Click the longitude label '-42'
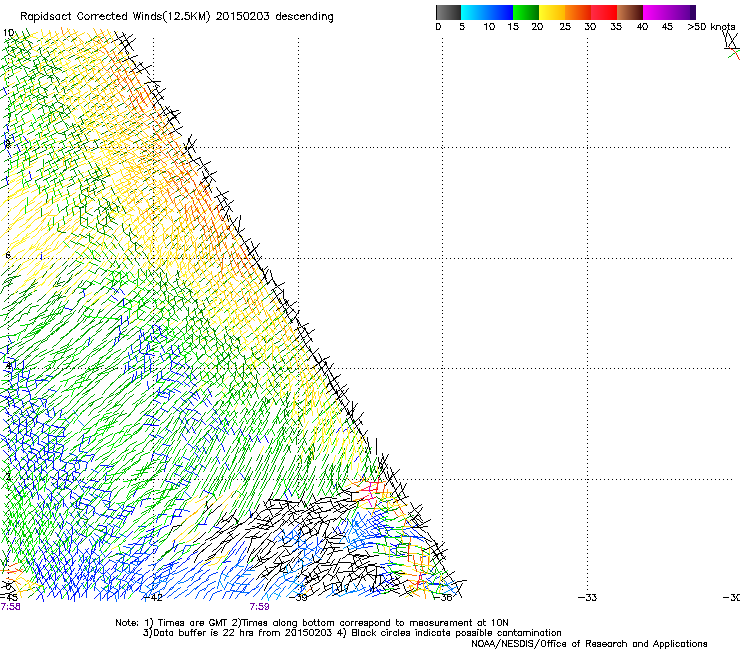The height and width of the screenshot is (650, 740). 152,598
